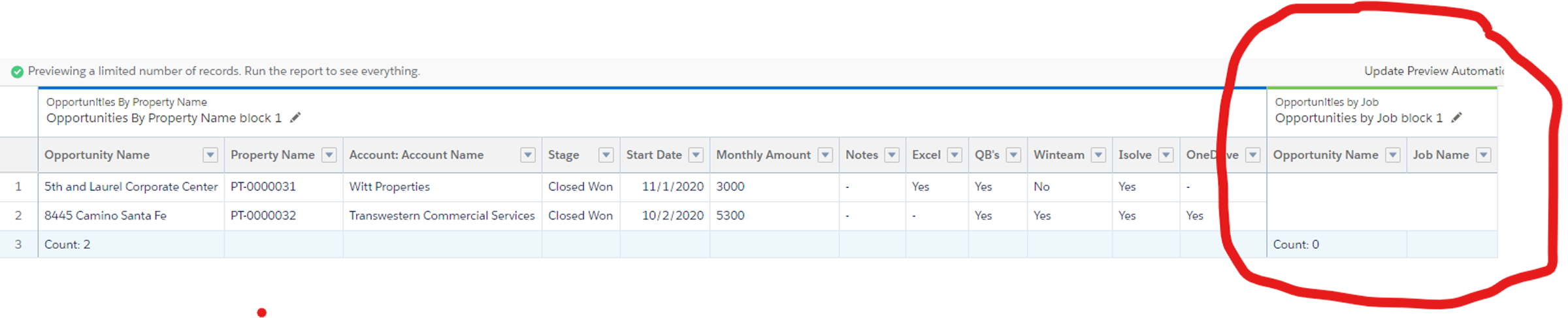Screen dimensions: 1568x318
Task: Select row number 2 header
Action: pyautogui.click(x=18, y=215)
